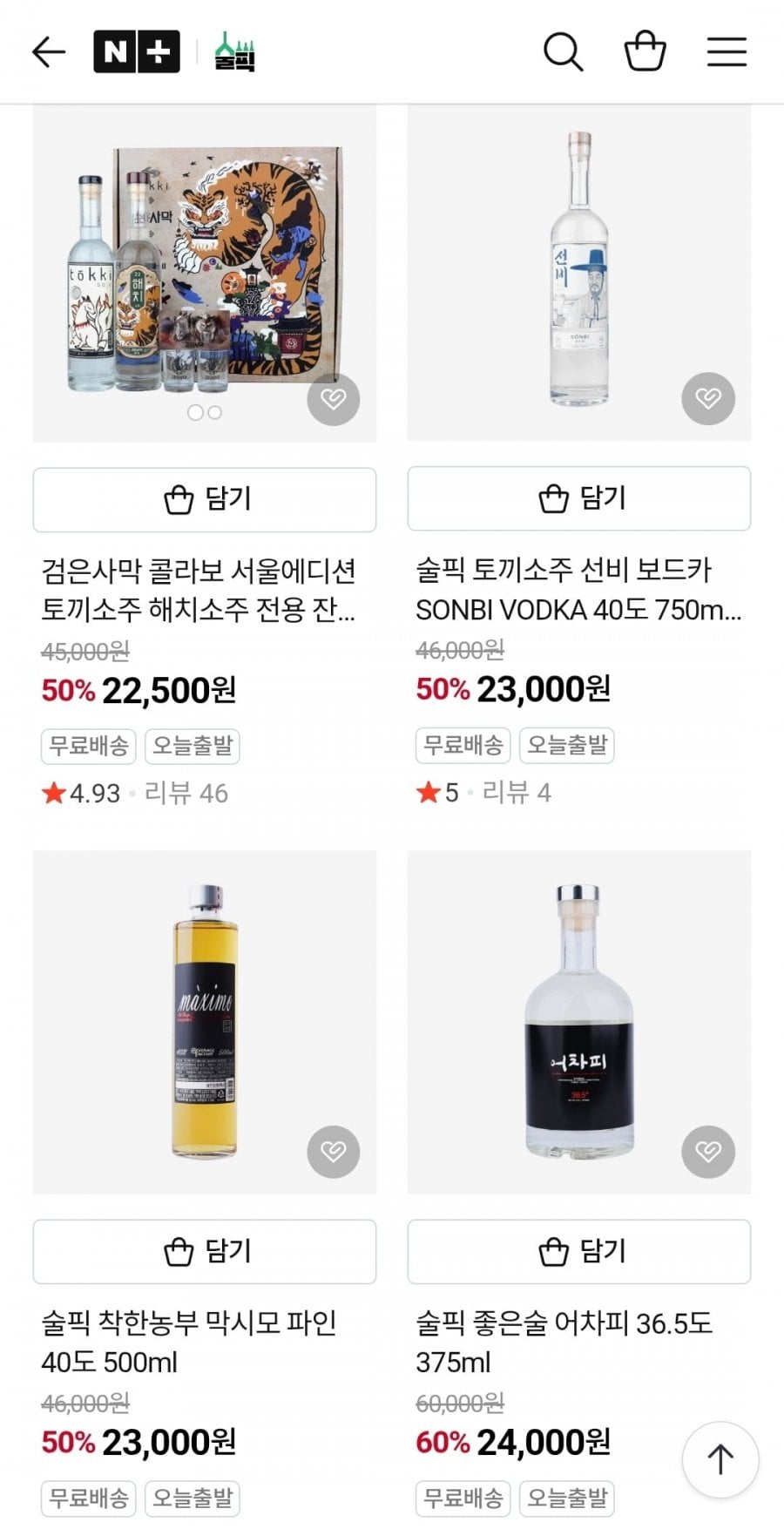
Task: Toggle wishlist heart on 어차피 36.5도
Action: pyautogui.click(x=708, y=1152)
